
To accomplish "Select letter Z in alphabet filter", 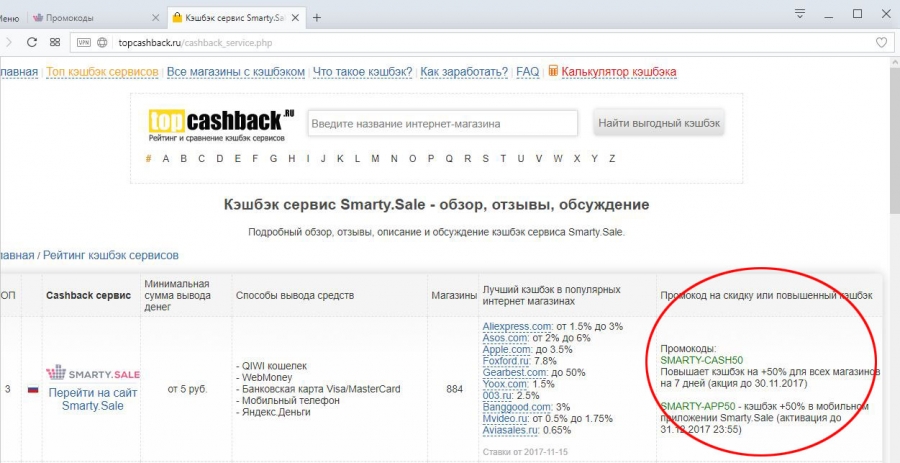I will [612, 159].
